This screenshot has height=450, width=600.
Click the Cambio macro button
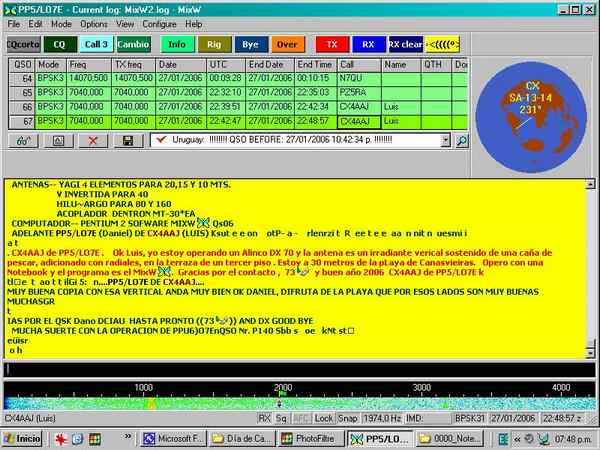[x=134, y=44]
